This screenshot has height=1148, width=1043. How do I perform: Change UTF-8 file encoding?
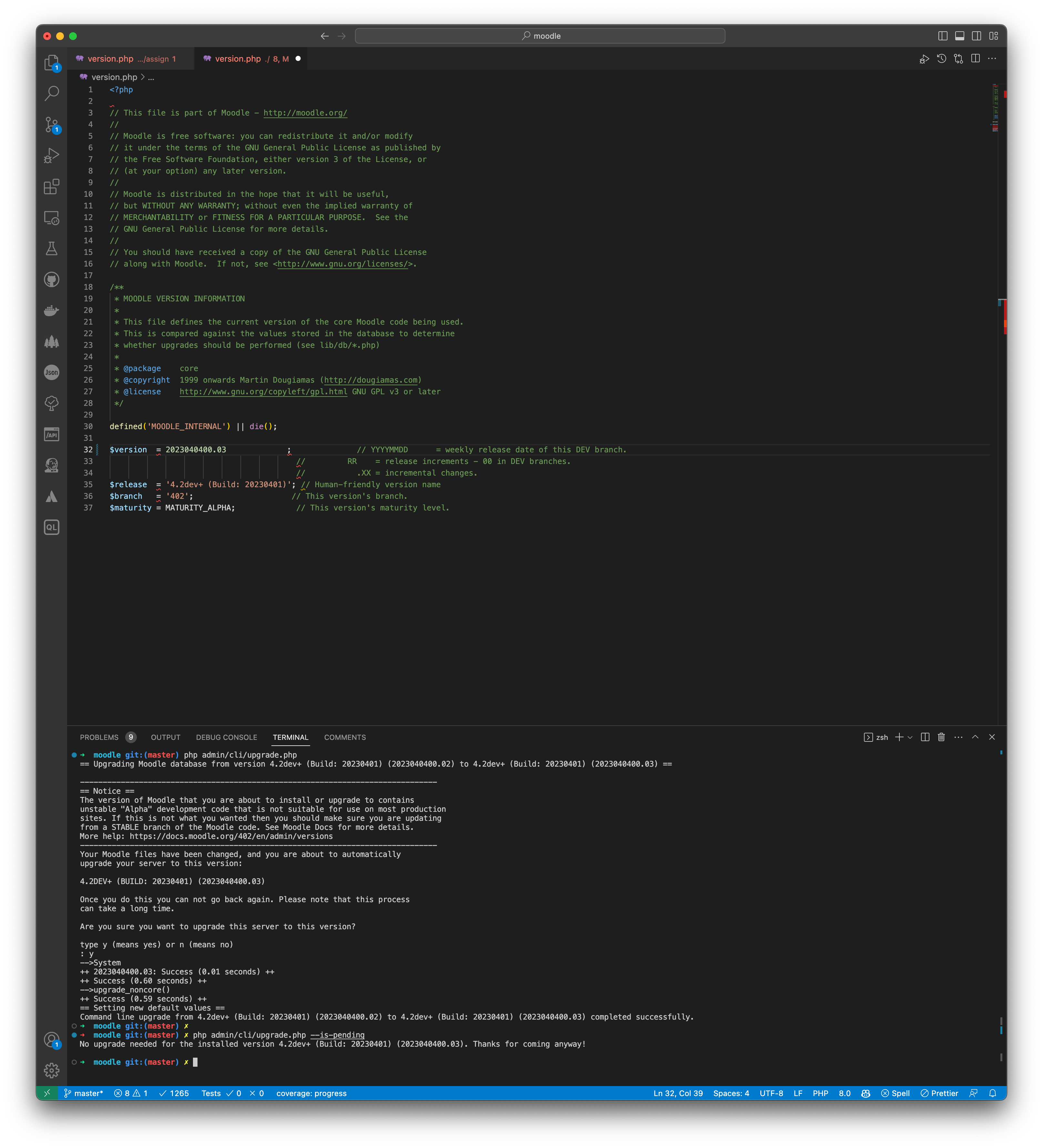[x=771, y=1093]
